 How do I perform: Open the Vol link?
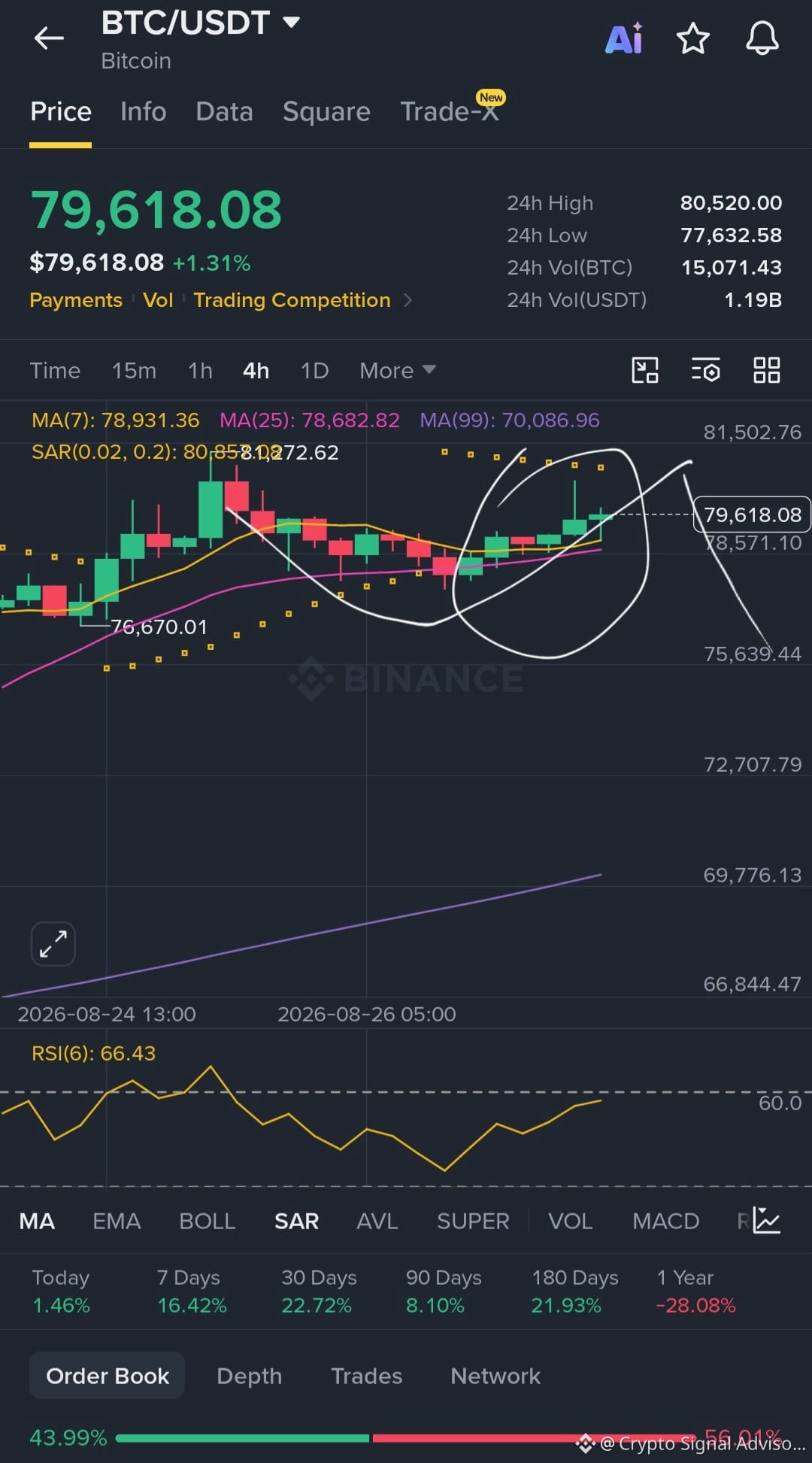pos(158,300)
